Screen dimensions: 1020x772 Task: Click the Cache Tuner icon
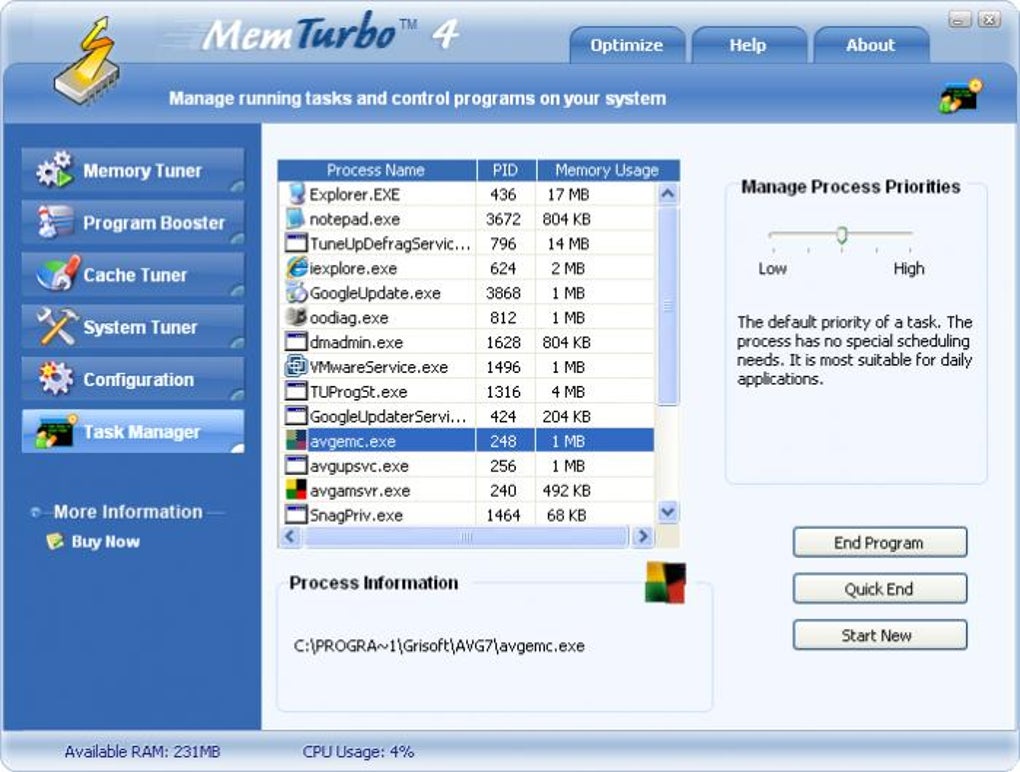pyautogui.click(x=57, y=274)
